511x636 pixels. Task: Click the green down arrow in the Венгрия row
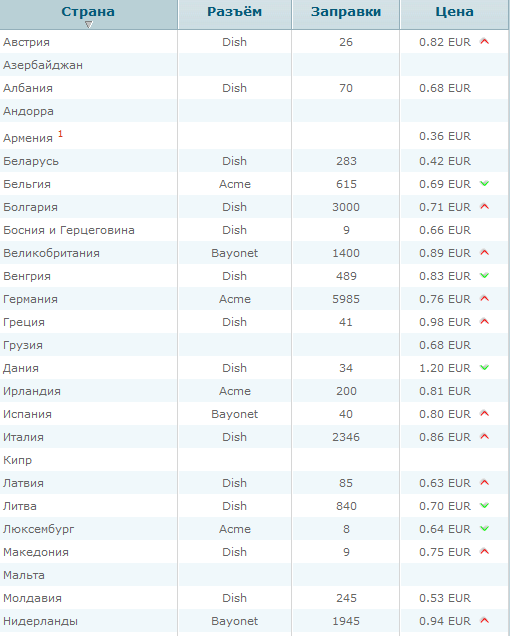click(484, 276)
